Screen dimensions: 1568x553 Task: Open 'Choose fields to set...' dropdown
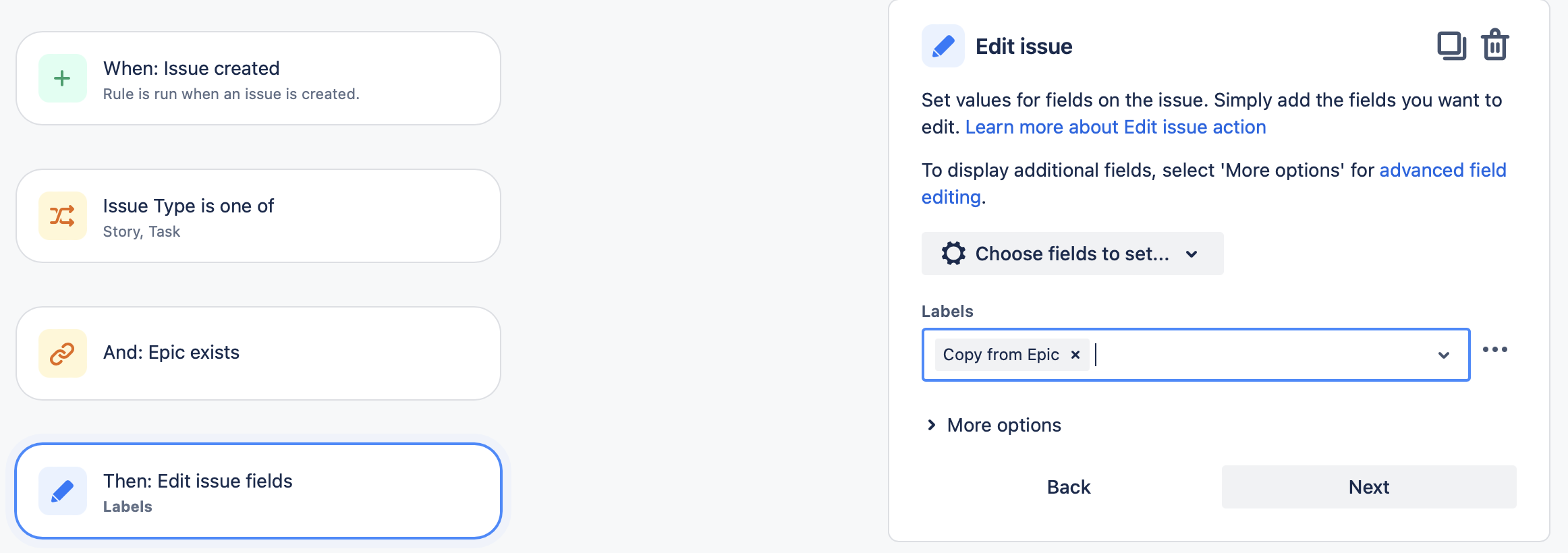[x=1071, y=254]
